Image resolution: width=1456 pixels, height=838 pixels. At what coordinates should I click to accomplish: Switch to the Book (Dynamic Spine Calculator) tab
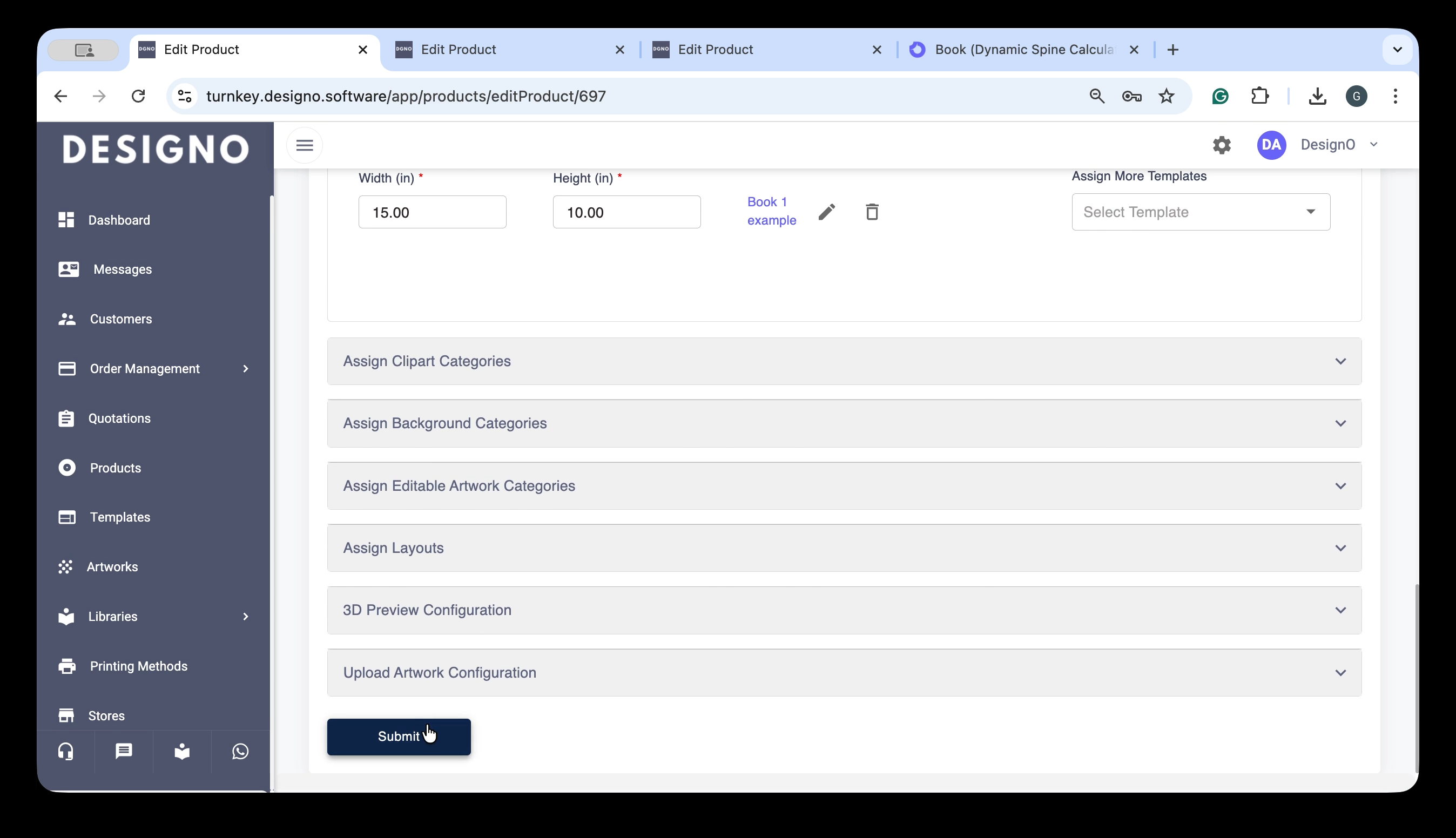click(1016, 50)
